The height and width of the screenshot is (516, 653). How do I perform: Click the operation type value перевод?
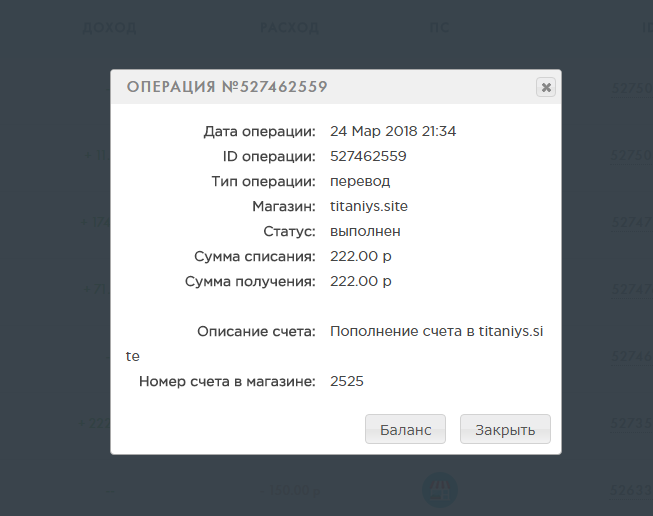360,182
